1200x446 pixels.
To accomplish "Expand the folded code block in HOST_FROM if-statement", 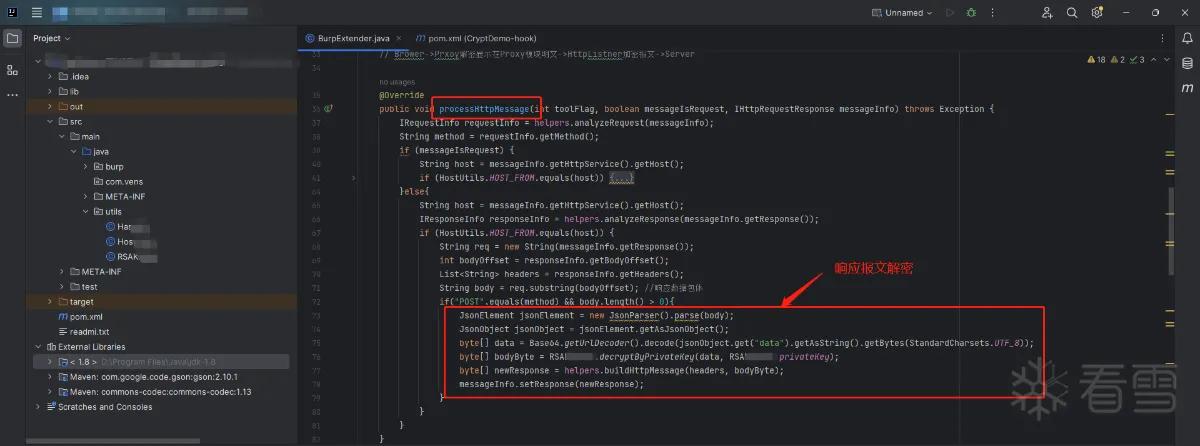I will [622, 177].
